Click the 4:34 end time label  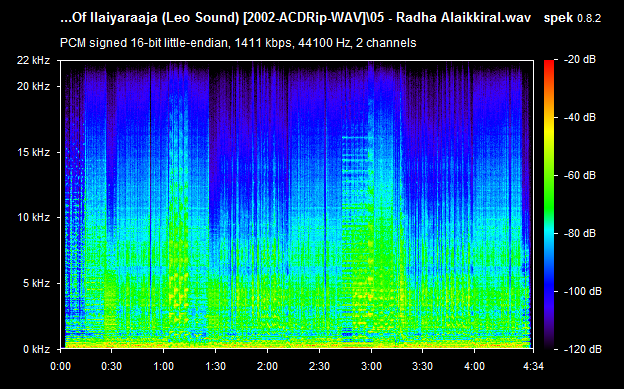[x=533, y=366]
